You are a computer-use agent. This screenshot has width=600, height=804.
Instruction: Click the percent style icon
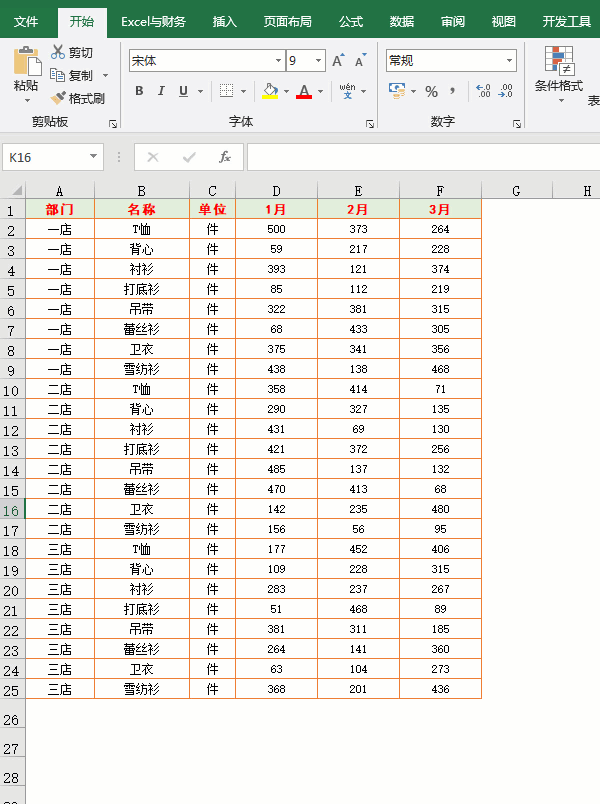coord(431,92)
